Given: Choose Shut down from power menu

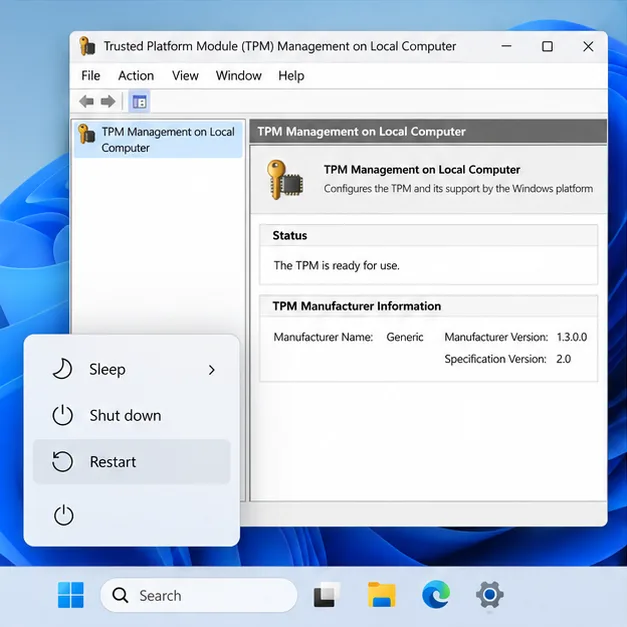Looking at the screenshot, I should coord(132,415).
